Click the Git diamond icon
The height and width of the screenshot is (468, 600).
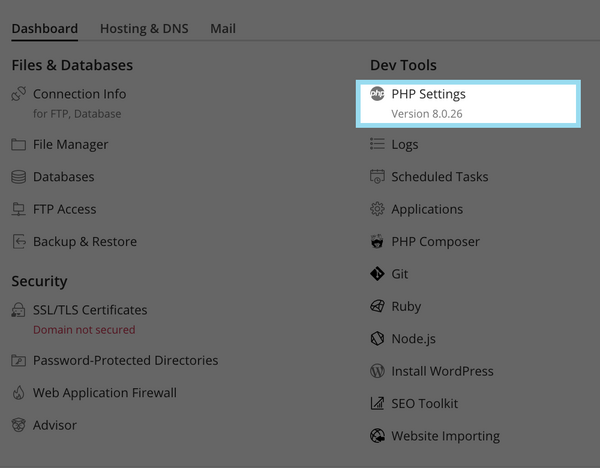[377, 274]
